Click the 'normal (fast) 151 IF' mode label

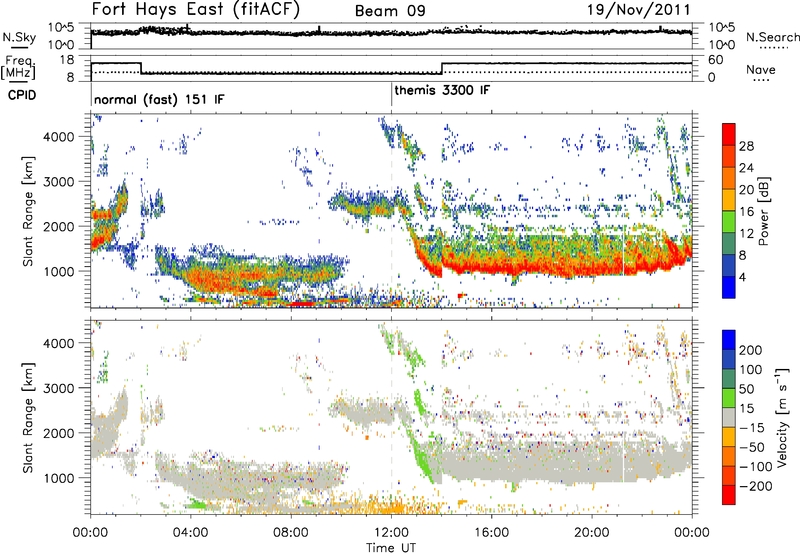coord(159,99)
